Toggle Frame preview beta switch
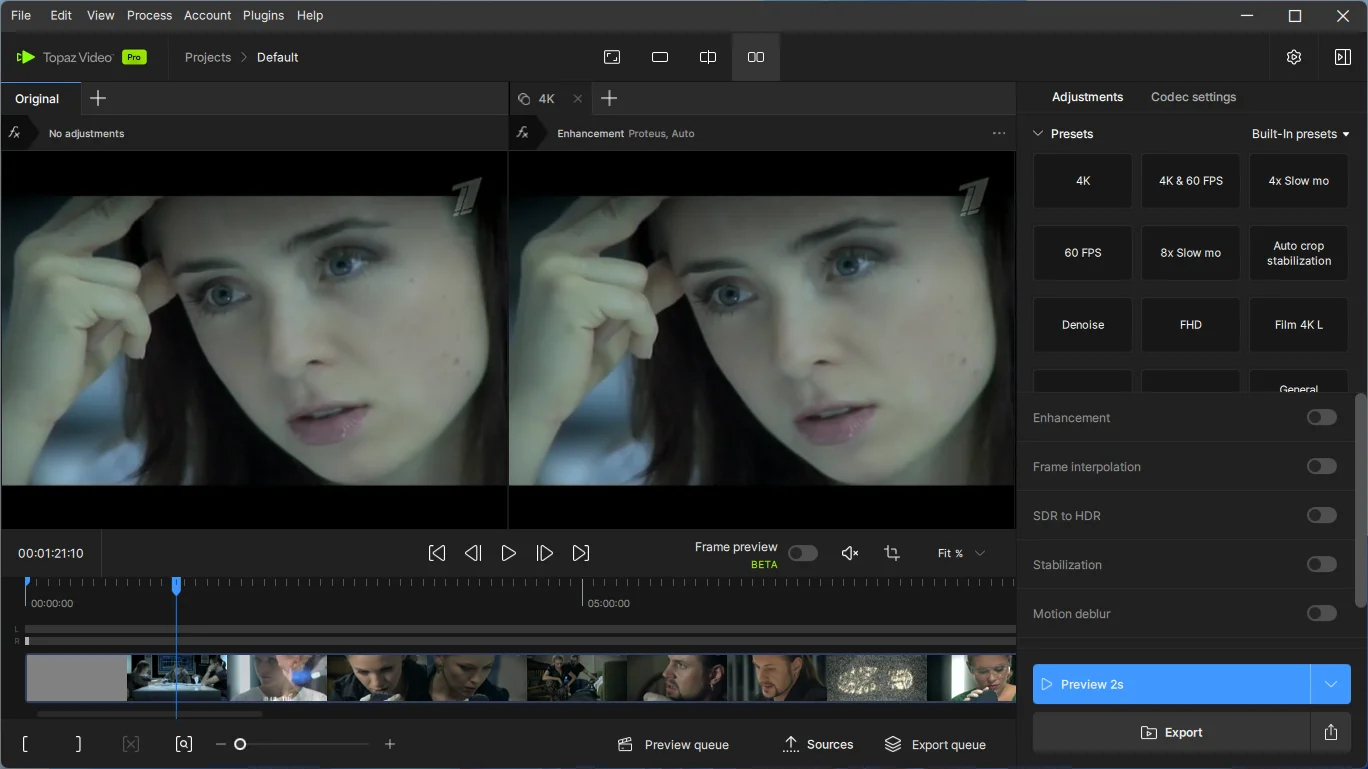This screenshot has width=1368, height=769. point(802,553)
